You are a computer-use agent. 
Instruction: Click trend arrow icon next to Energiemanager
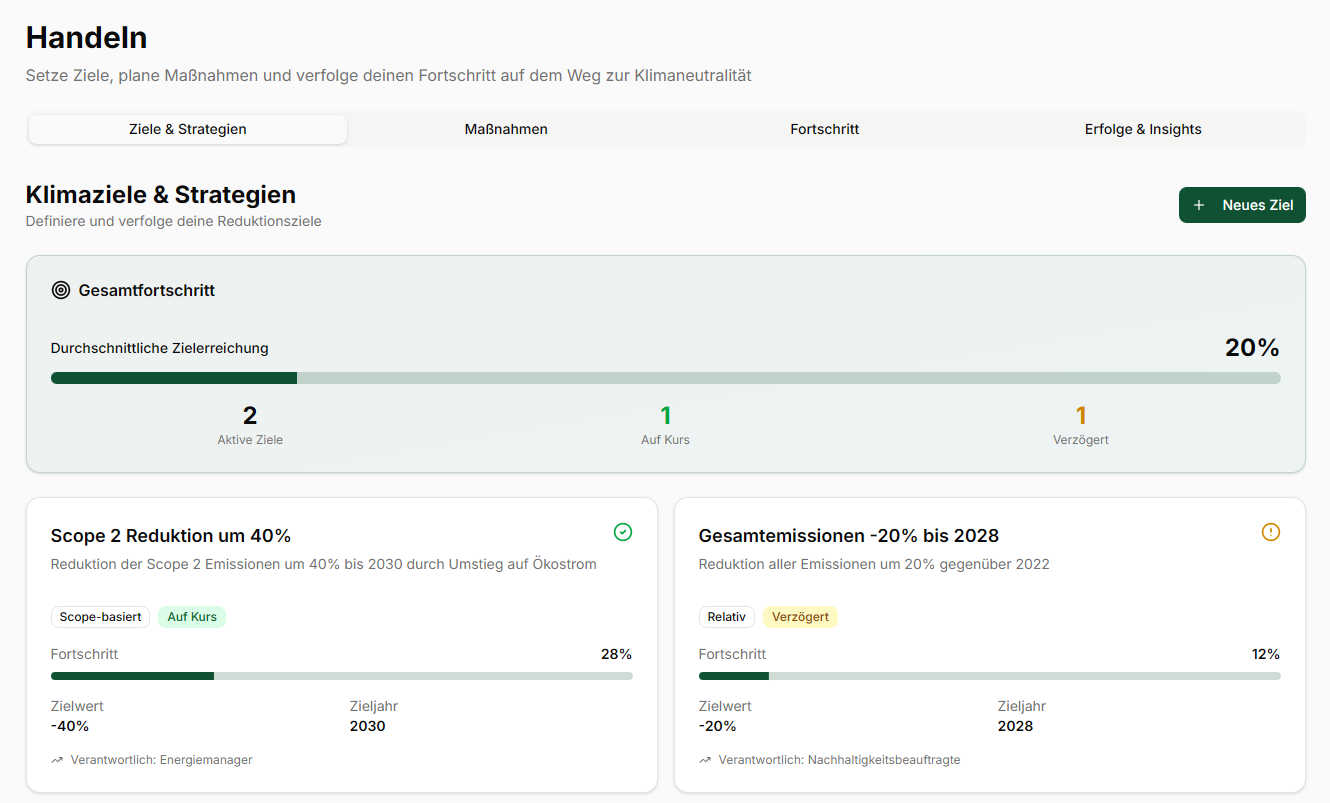pos(57,760)
